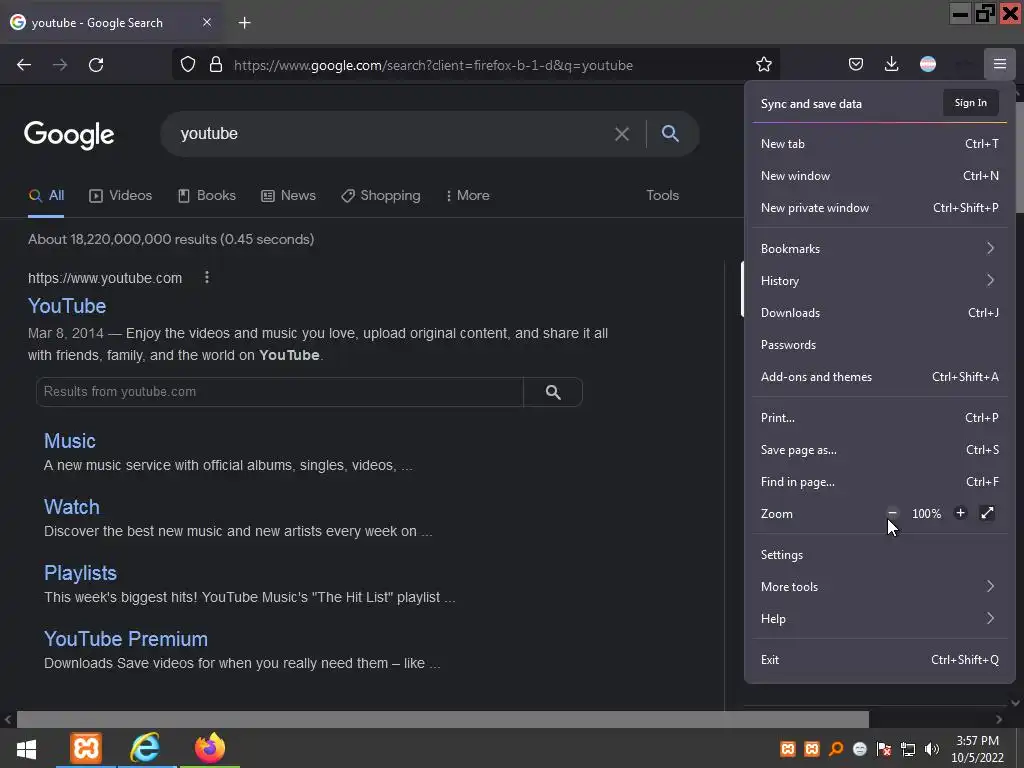1024x768 pixels.
Task: Open tracking protection shield icon
Action: (x=188, y=65)
